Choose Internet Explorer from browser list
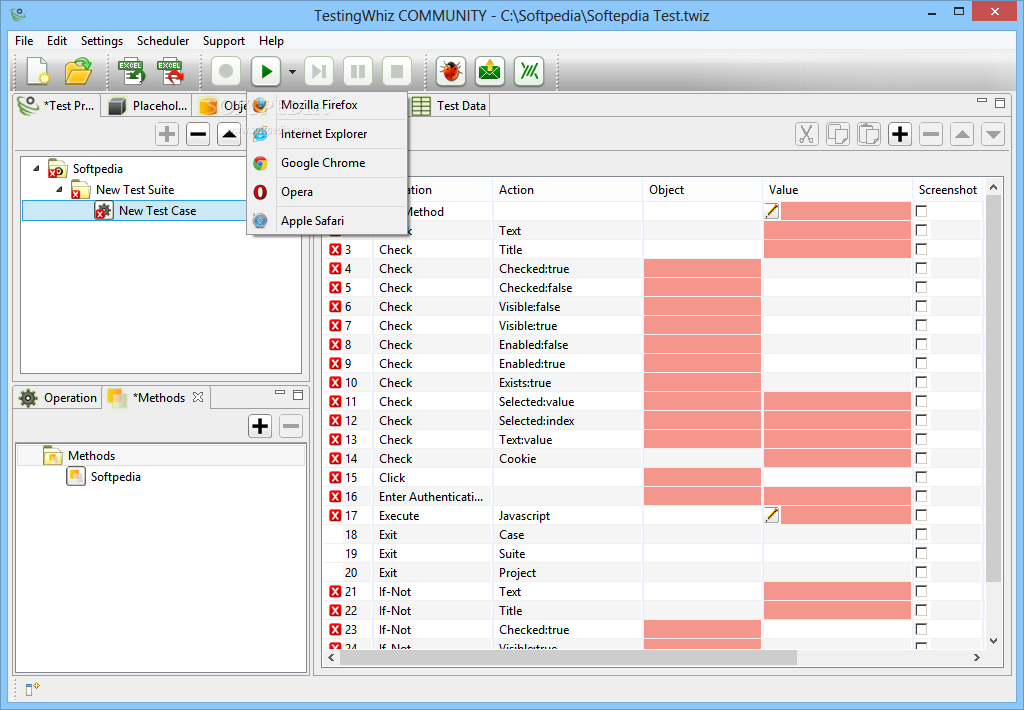The image size is (1024, 710). pos(327,134)
